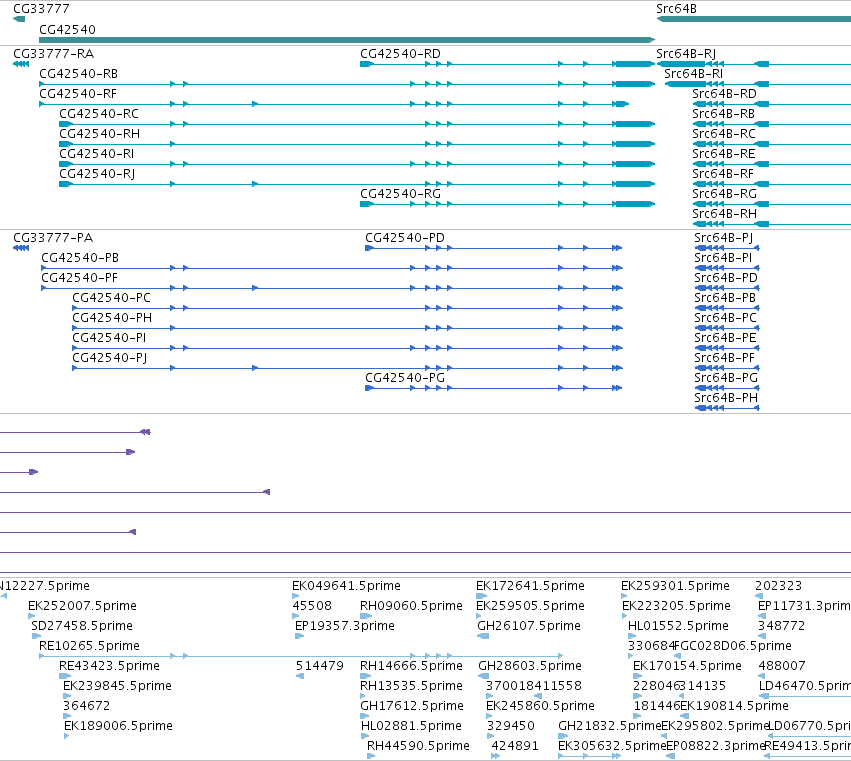Select EST EK172641.5prime
Image resolution: width=851 pixels, height=761 pixels.
pyautogui.click(x=530, y=586)
